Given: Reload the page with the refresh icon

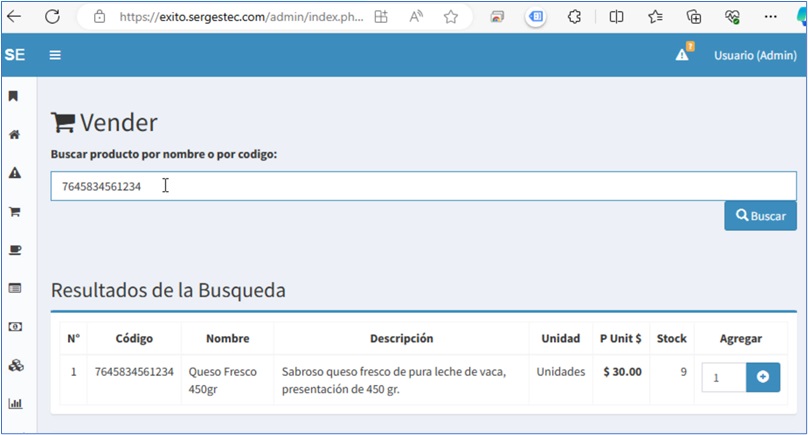Looking at the screenshot, I should 52,16.
